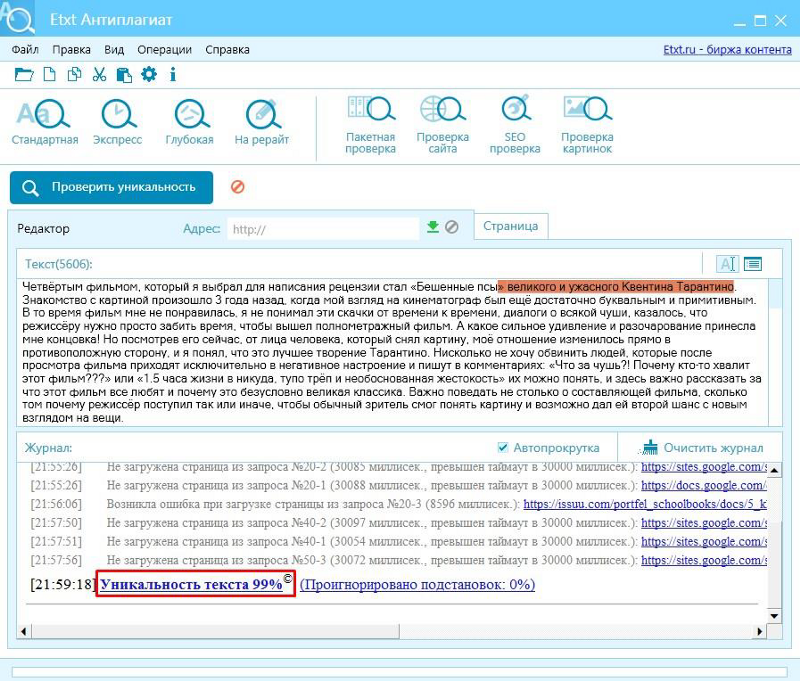Switch editor to list view mode toggle

(752, 264)
